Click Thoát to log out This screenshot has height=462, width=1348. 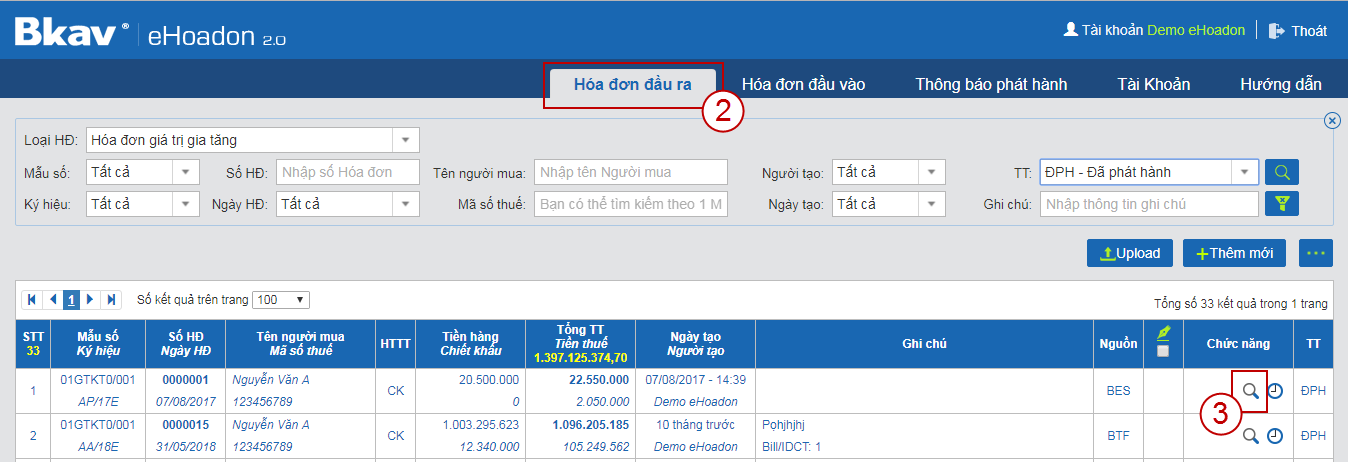(1309, 31)
